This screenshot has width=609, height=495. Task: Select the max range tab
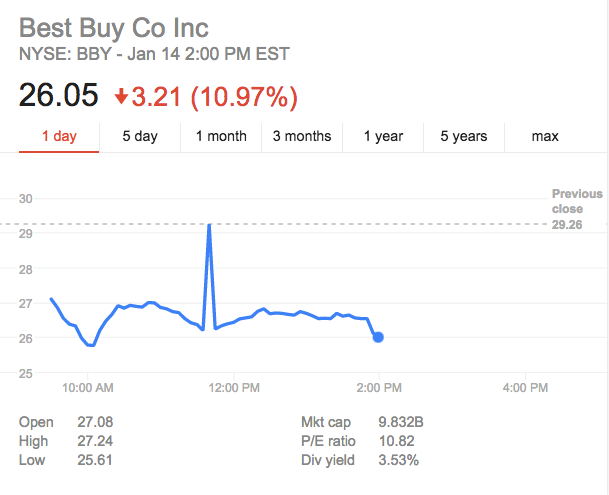(545, 136)
